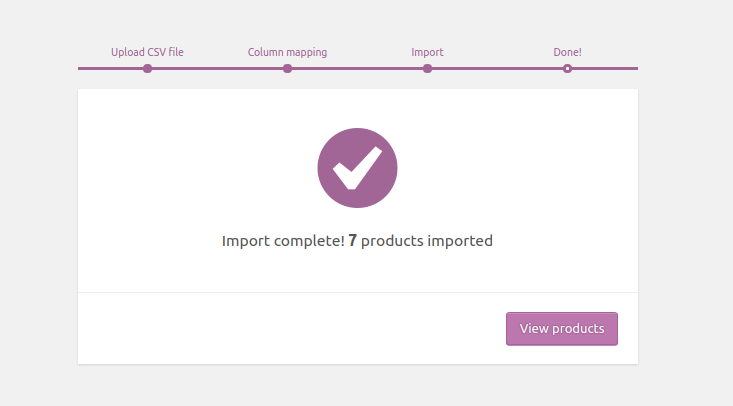This screenshot has width=733, height=406.
Task: Click the progress line's far left end
Action: tap(82, 68)
